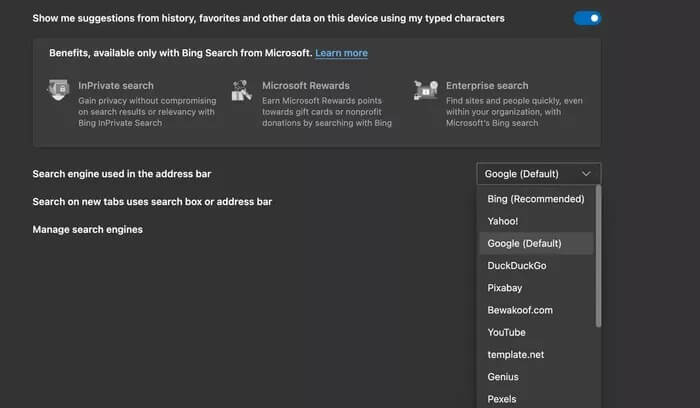This screenshot has width=700, height=408.
Task: Select Bing (Recommended) from the list
Action: point(535,199)
